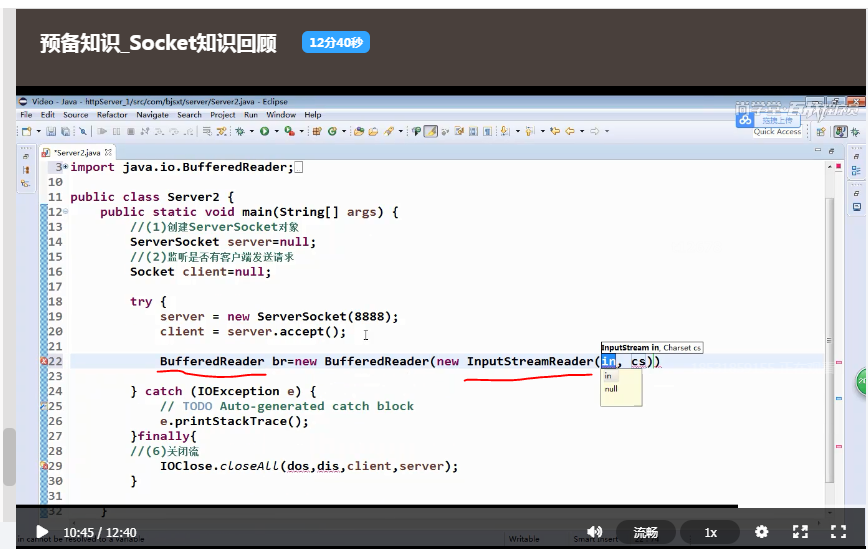Viewport: 868px width, 549px height.
Task: Change playback speed with the 1x button
Action: click(x=710, y=532)
